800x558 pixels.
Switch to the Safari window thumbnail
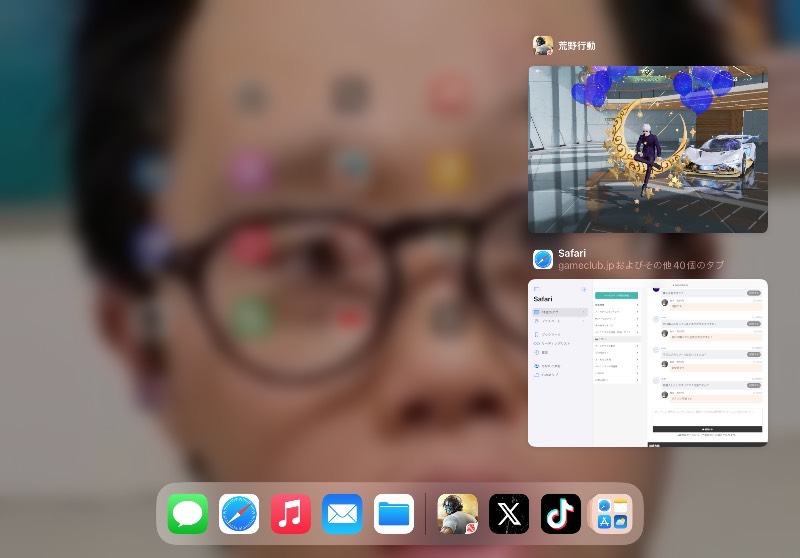pos(648,363)
